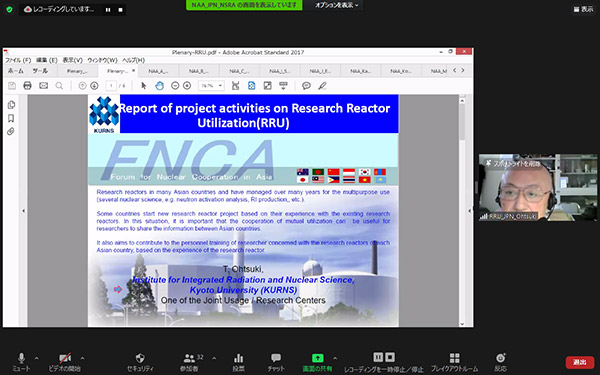600x375 pixels.
Task: Open attachments paperclip panel
Action: (11, 131)
